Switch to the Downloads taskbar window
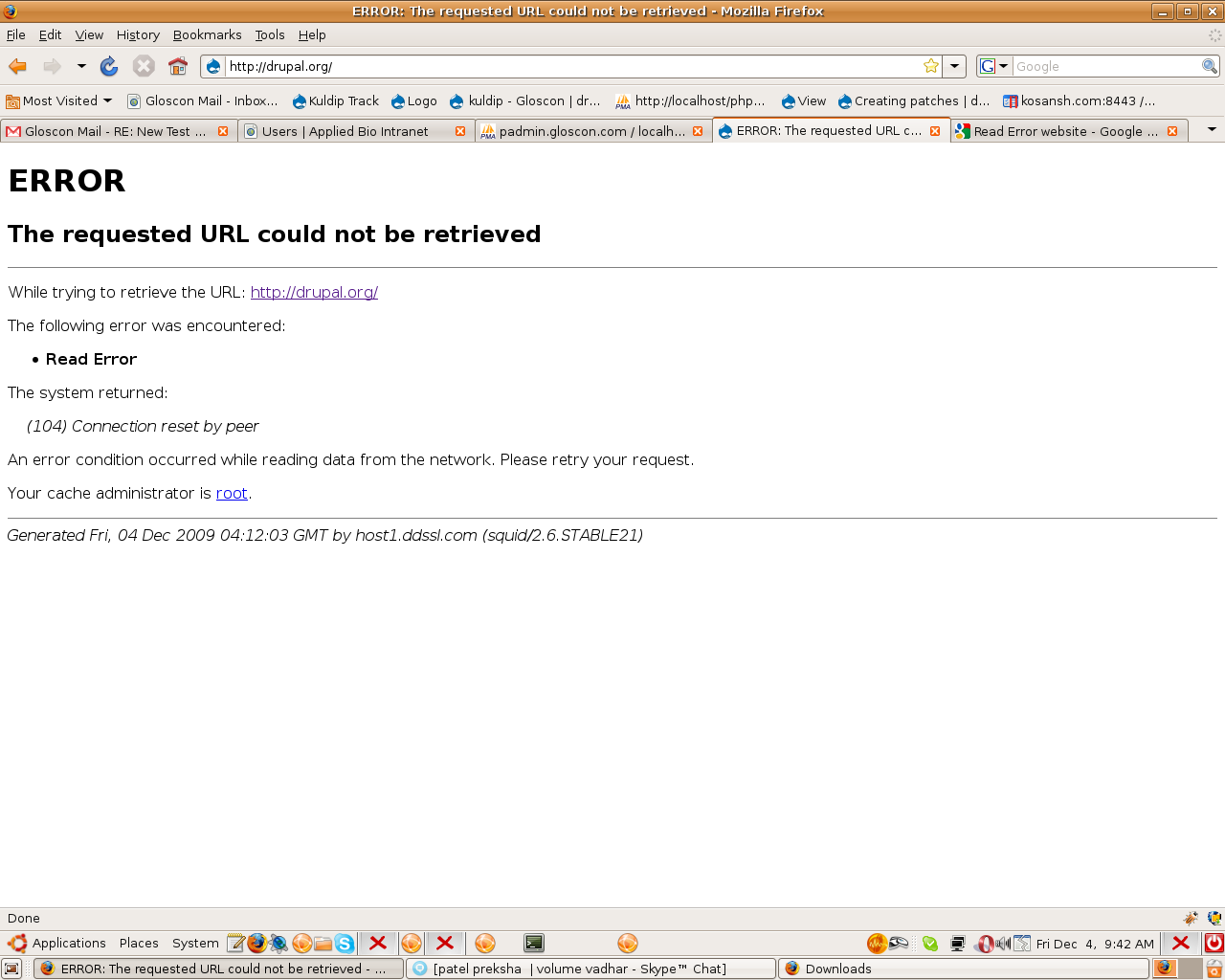Screen dimensions: 1225x980 [964, 969]
